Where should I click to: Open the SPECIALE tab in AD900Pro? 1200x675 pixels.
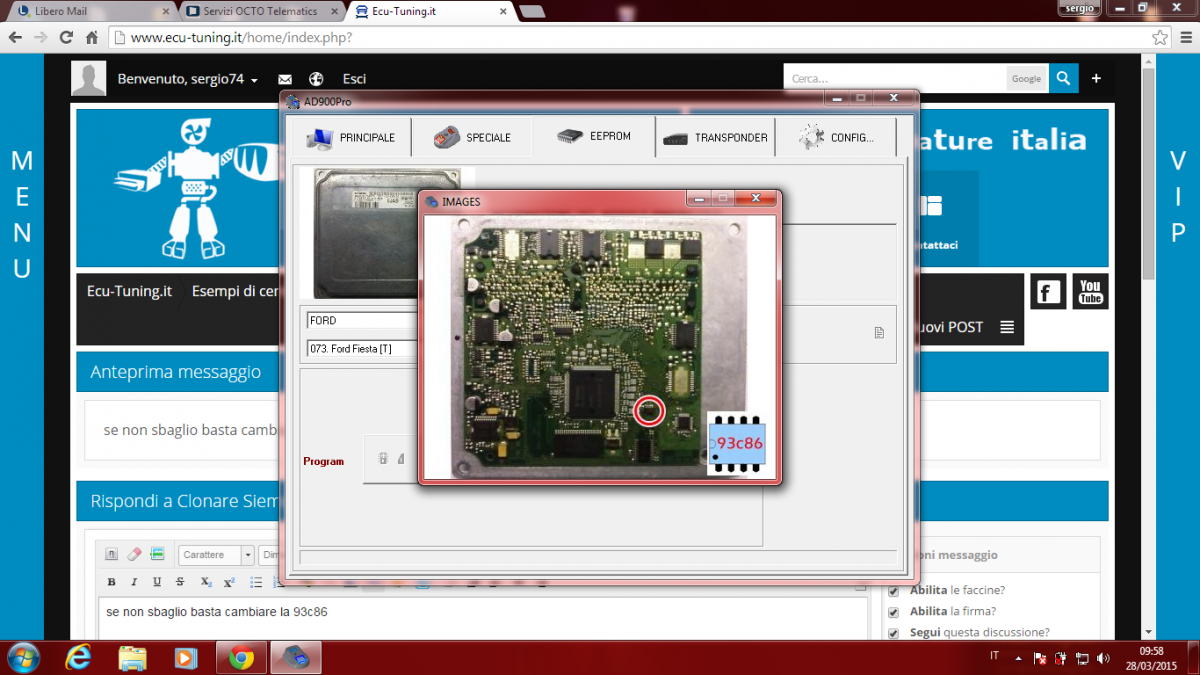pyautogui.click(x=472, y=138)
